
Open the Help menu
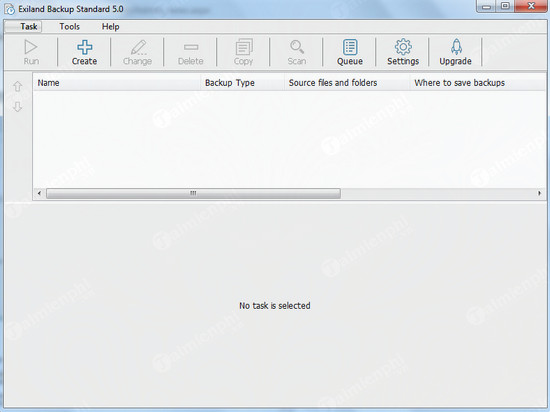(x=110, y=27)
